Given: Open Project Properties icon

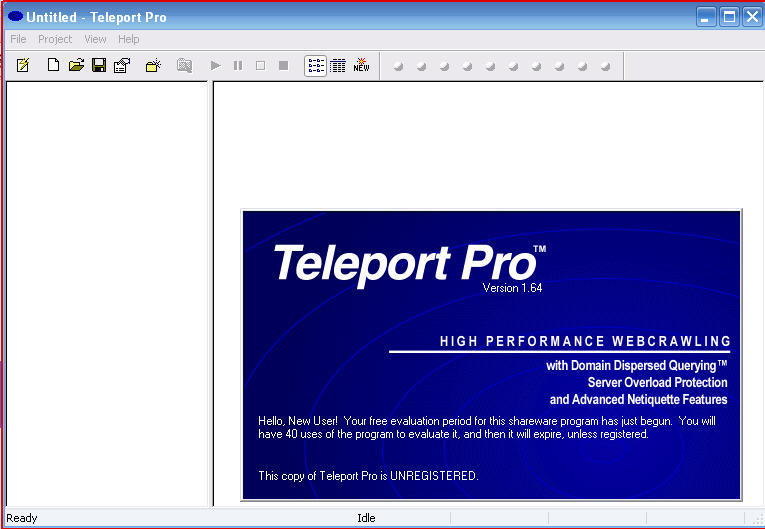Looking at the screenshot, I should click(122, 65).
